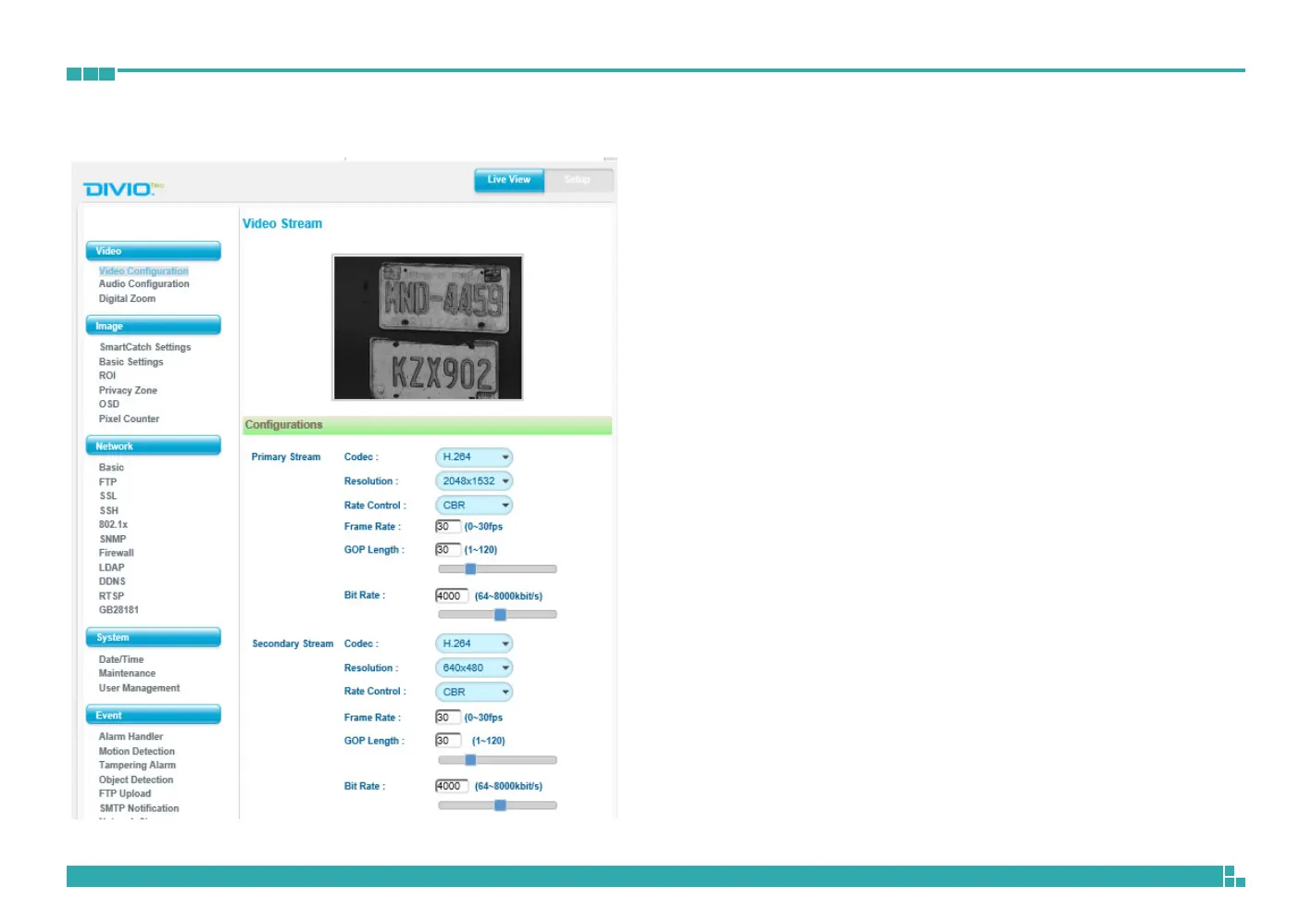This screenshot has height=924, width=1312.
Task: Open the Firewall settings
Action: click(x=116, y=553)
